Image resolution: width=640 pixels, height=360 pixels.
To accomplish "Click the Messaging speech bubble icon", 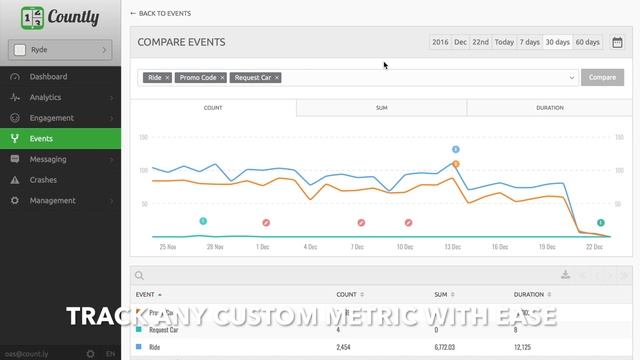I will pyautogui.click(x=15, y=159).
